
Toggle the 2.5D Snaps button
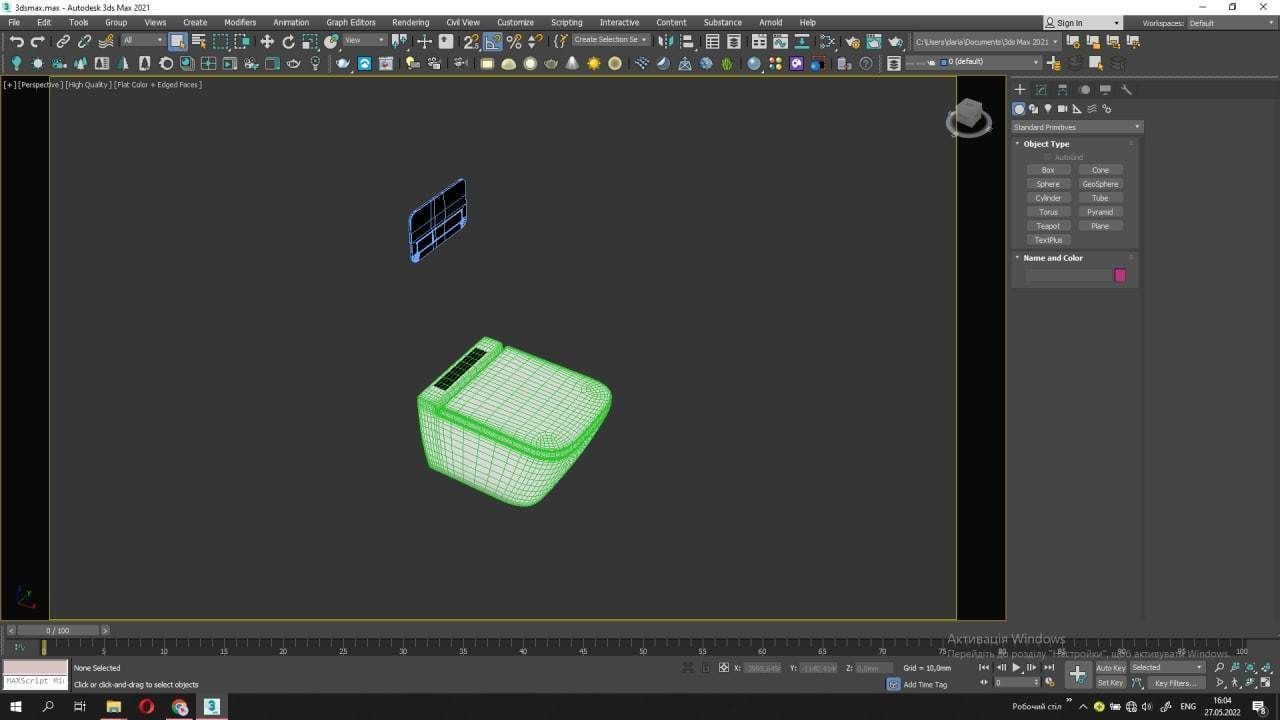(x=471, y=41)
